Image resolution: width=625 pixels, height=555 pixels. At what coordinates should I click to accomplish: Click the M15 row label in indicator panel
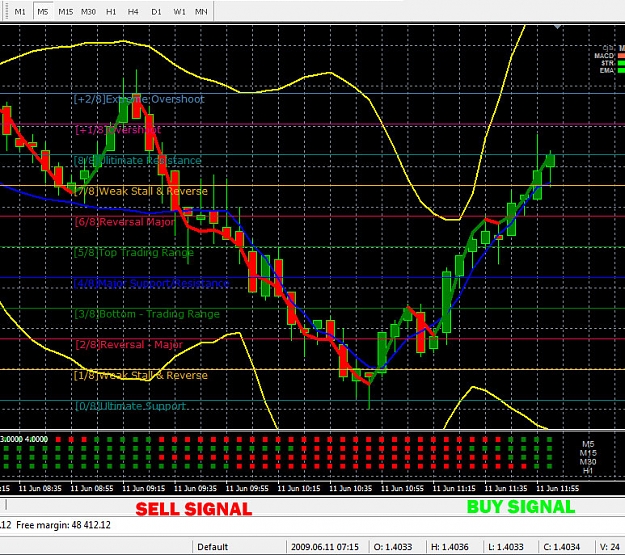coord(588,453)
